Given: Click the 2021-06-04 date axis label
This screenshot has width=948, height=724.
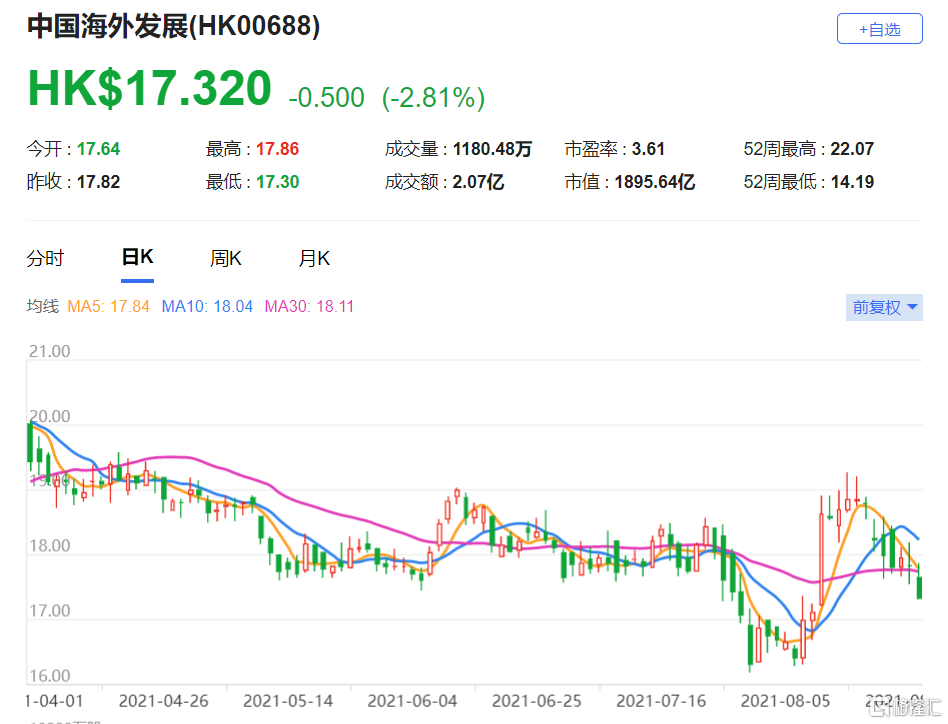Looking at the screenshot, I should tap(412, 701).
